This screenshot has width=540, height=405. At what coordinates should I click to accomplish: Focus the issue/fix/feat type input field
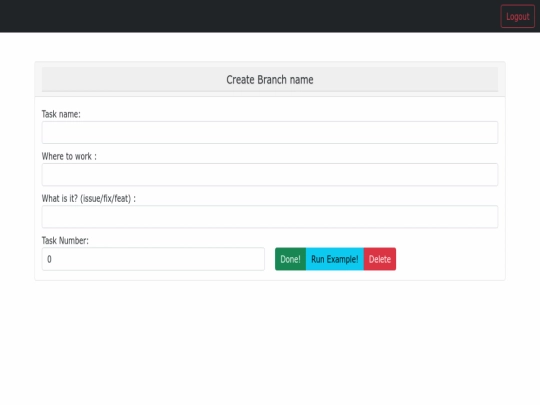270,217
